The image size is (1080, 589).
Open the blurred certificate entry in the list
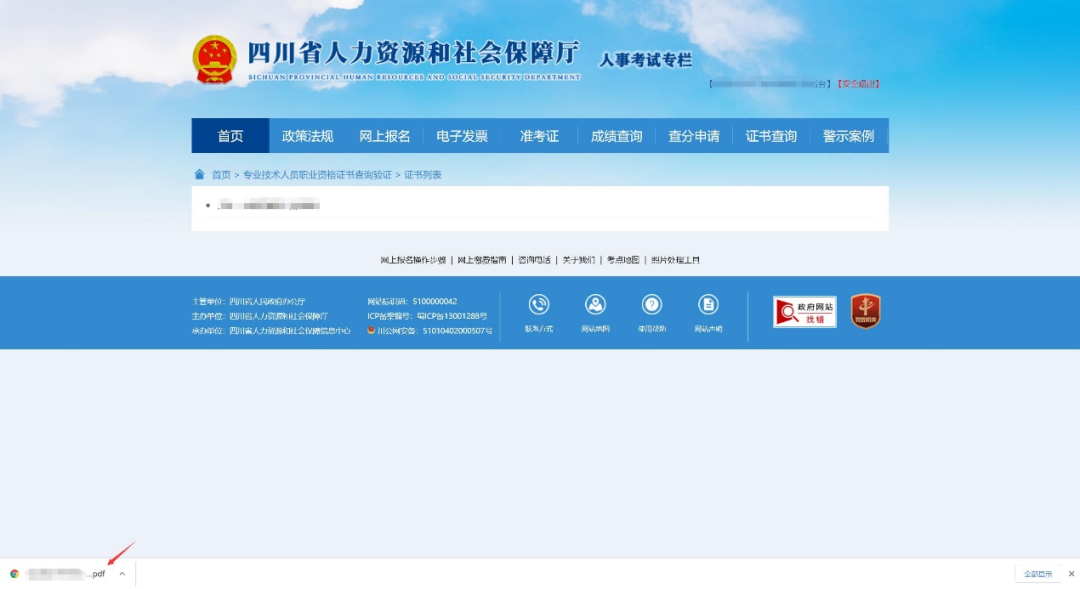coord(268,206)
